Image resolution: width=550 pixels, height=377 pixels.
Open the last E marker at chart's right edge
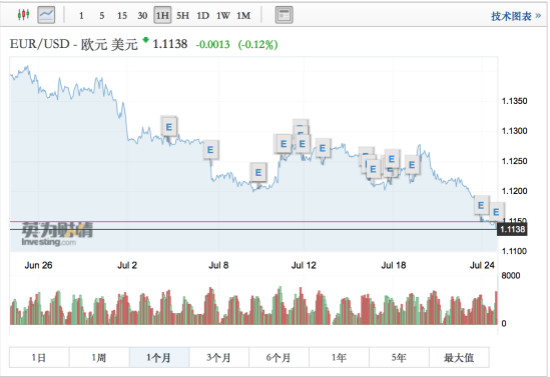(x=496, y=212)
